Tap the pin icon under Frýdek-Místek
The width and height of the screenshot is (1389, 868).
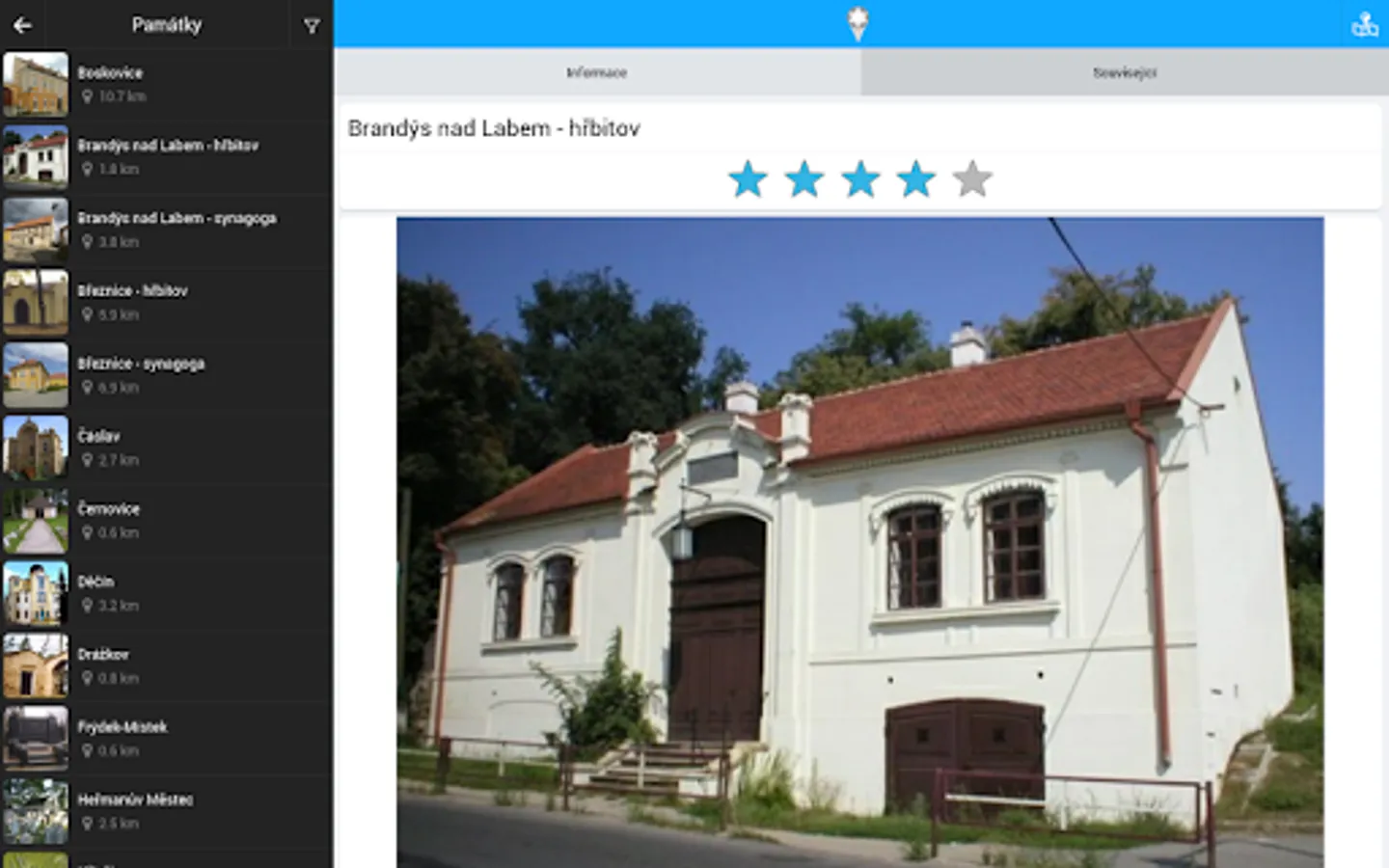pyautogui.click(x=87, y=750)
